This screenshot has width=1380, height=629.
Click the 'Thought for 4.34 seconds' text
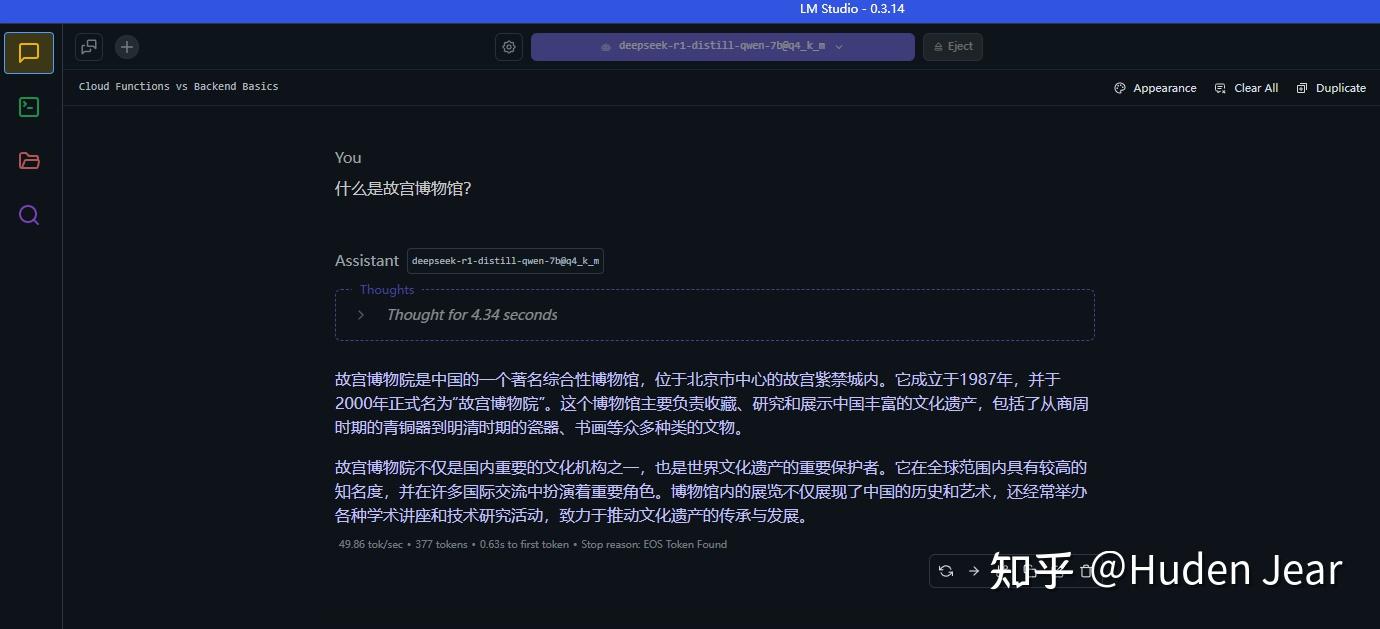472,315
